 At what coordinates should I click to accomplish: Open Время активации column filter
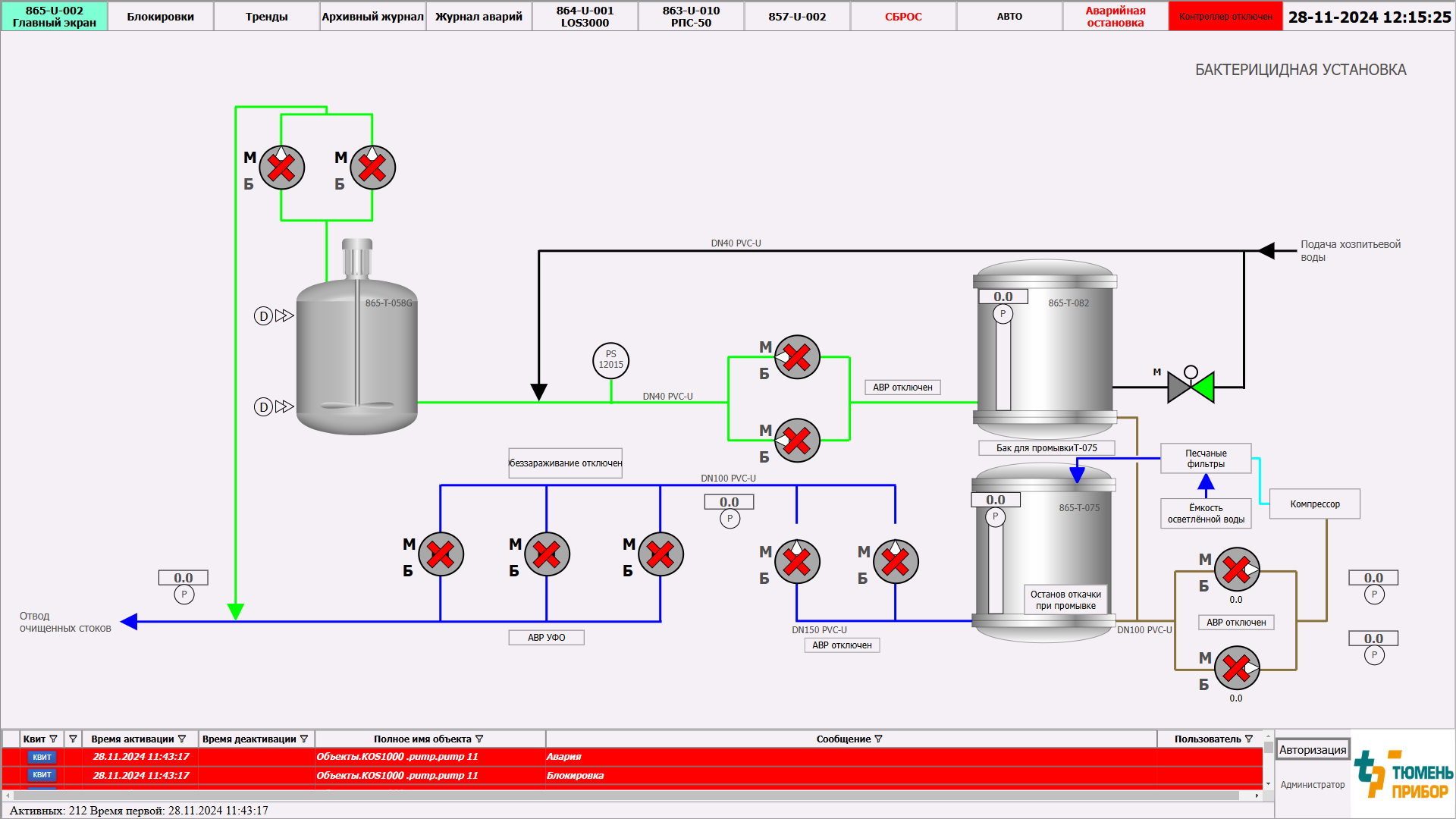pyautogui.click(x=182, y=739)
